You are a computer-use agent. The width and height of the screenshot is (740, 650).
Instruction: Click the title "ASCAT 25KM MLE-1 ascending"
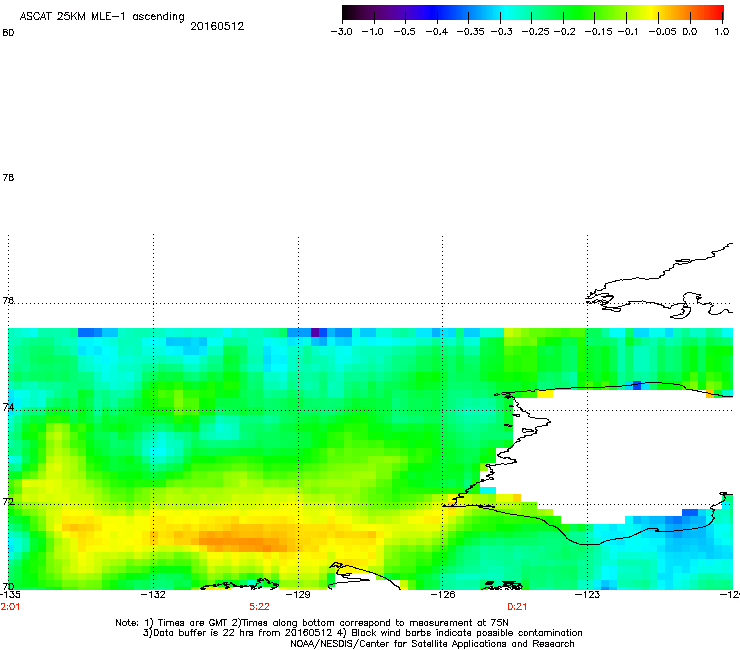(x=101, y=17)
